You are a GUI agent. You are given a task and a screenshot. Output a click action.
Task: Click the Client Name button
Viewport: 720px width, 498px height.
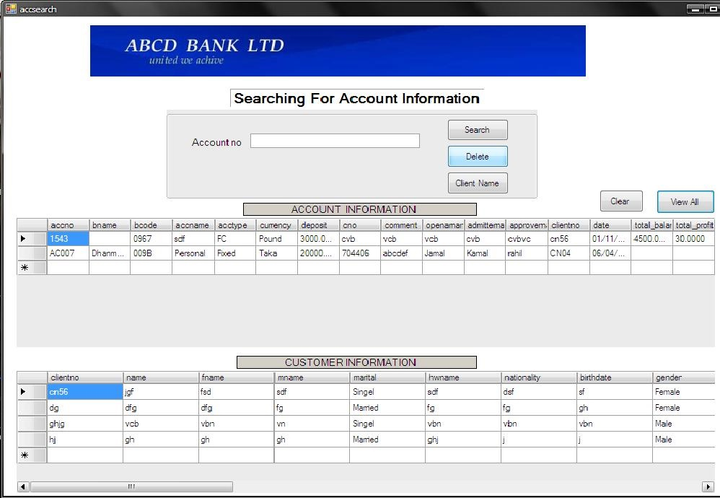[x=478, y=183]
